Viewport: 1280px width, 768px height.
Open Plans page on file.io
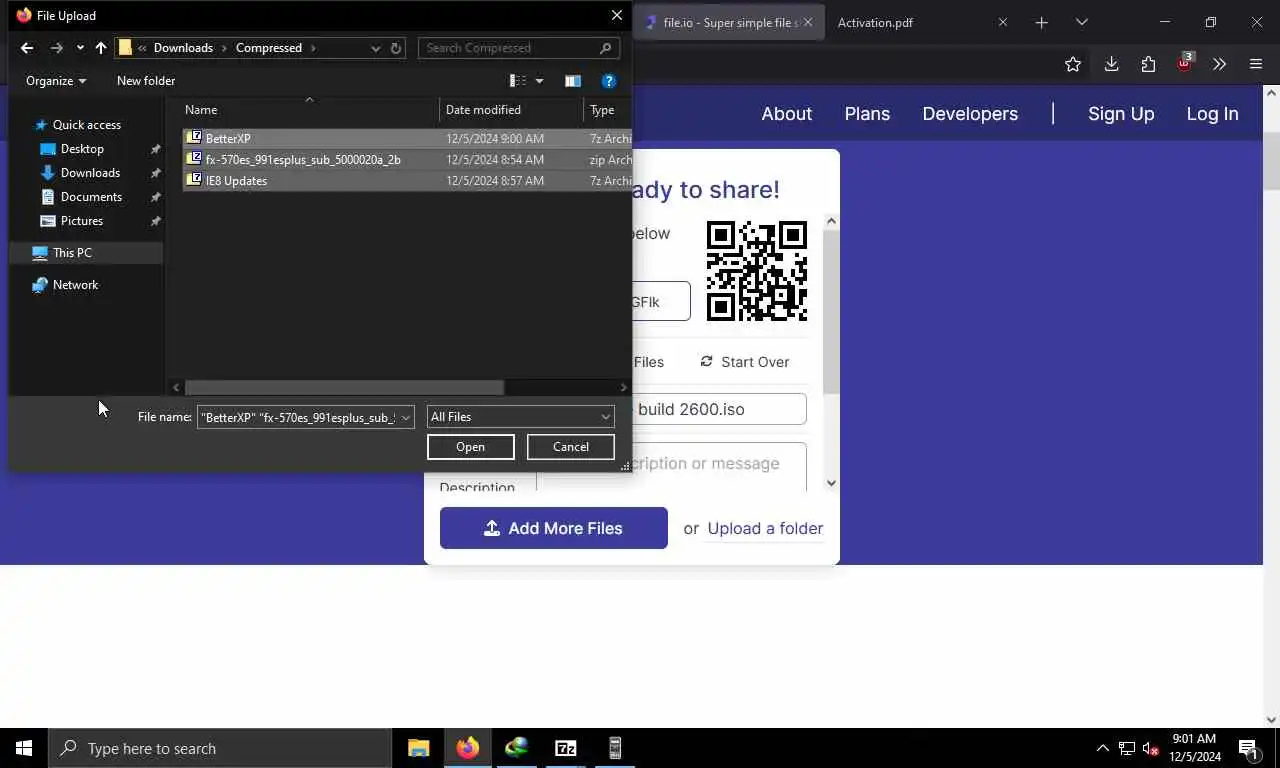(867, 114)
